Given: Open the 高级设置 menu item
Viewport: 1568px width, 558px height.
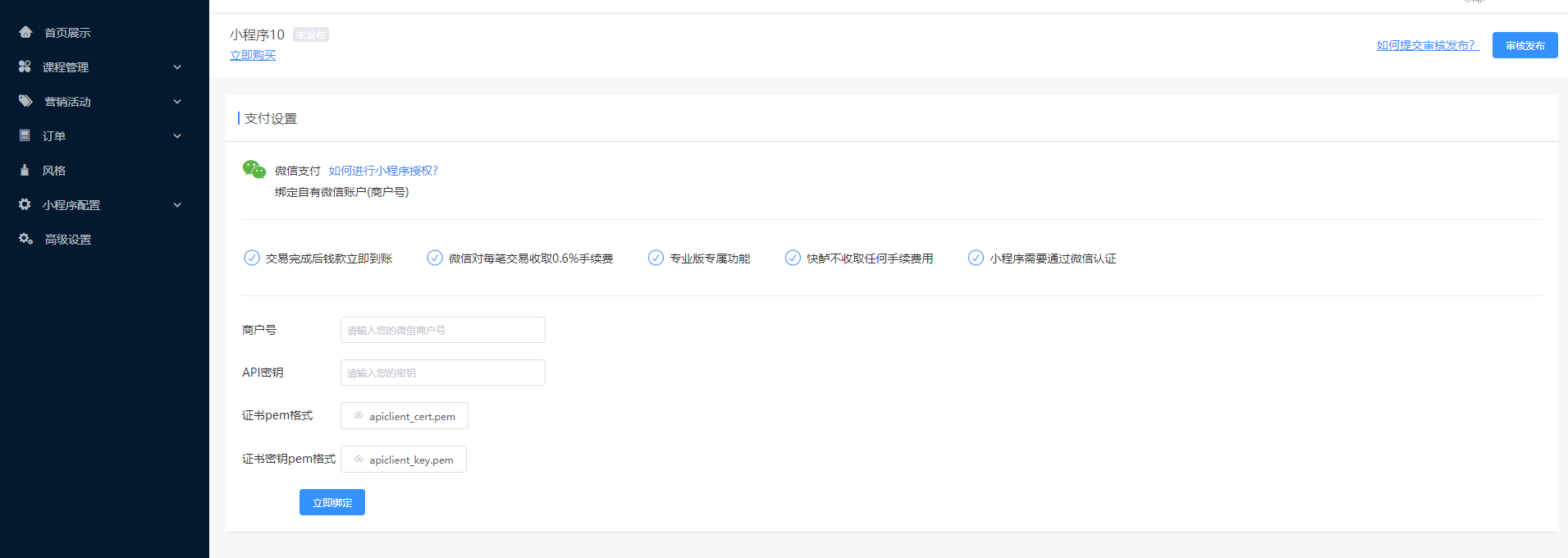Looking at the screenshot, I should pos(68,240).
